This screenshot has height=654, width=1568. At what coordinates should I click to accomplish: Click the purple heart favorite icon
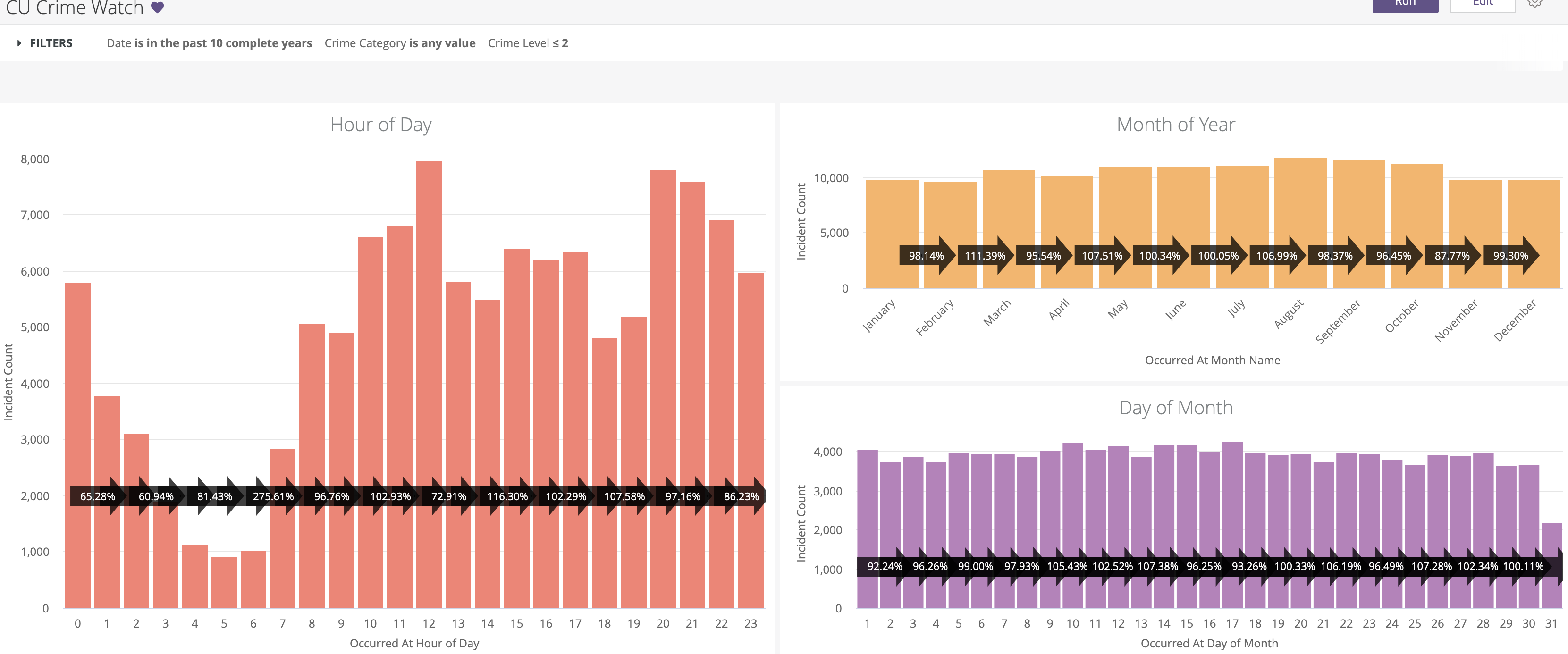tap(157, 7)
